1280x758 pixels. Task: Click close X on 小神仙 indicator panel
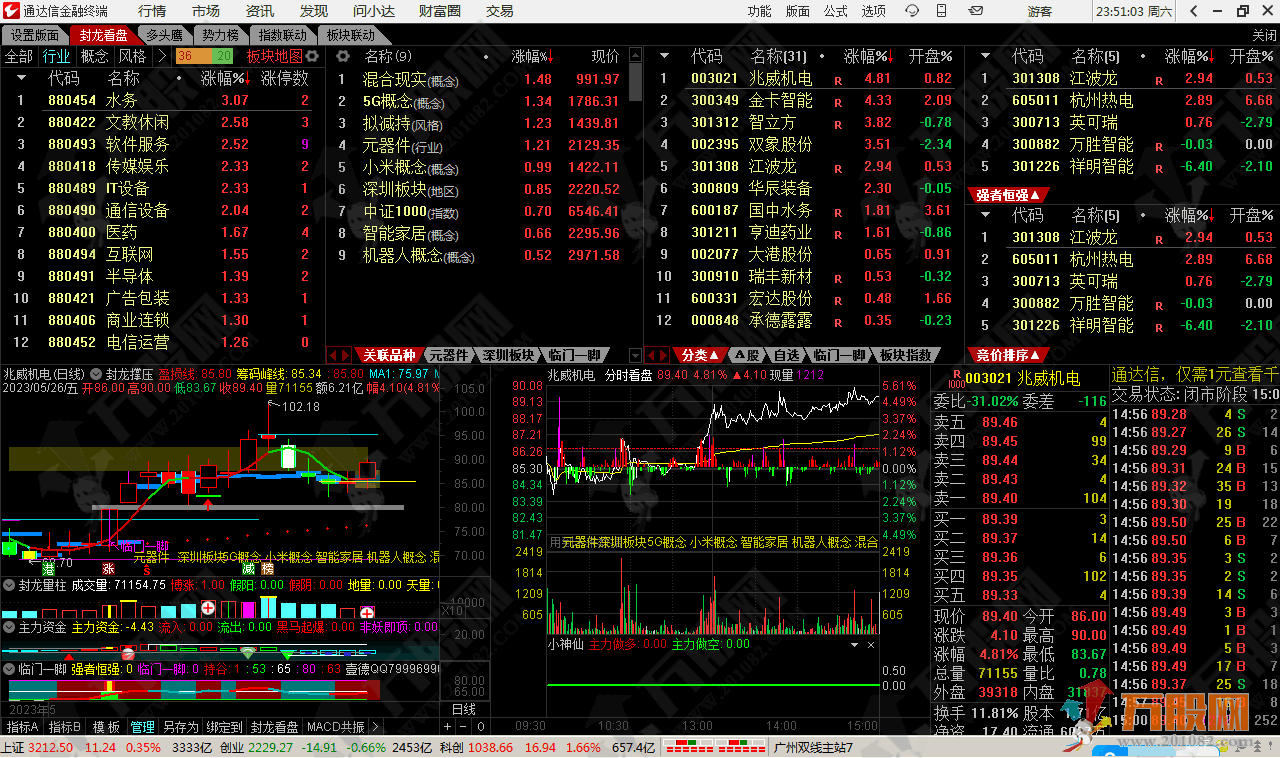(x=870, y=645)
